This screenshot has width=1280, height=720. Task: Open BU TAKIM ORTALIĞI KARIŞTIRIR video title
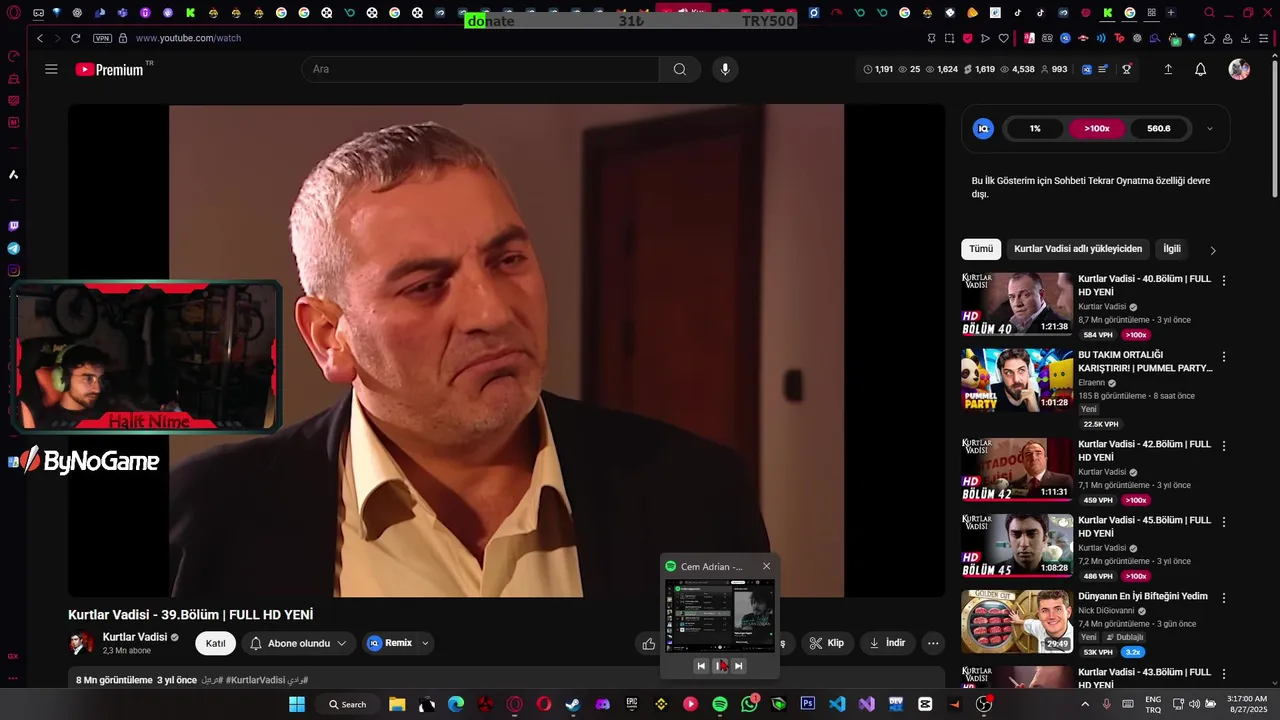1145,361
